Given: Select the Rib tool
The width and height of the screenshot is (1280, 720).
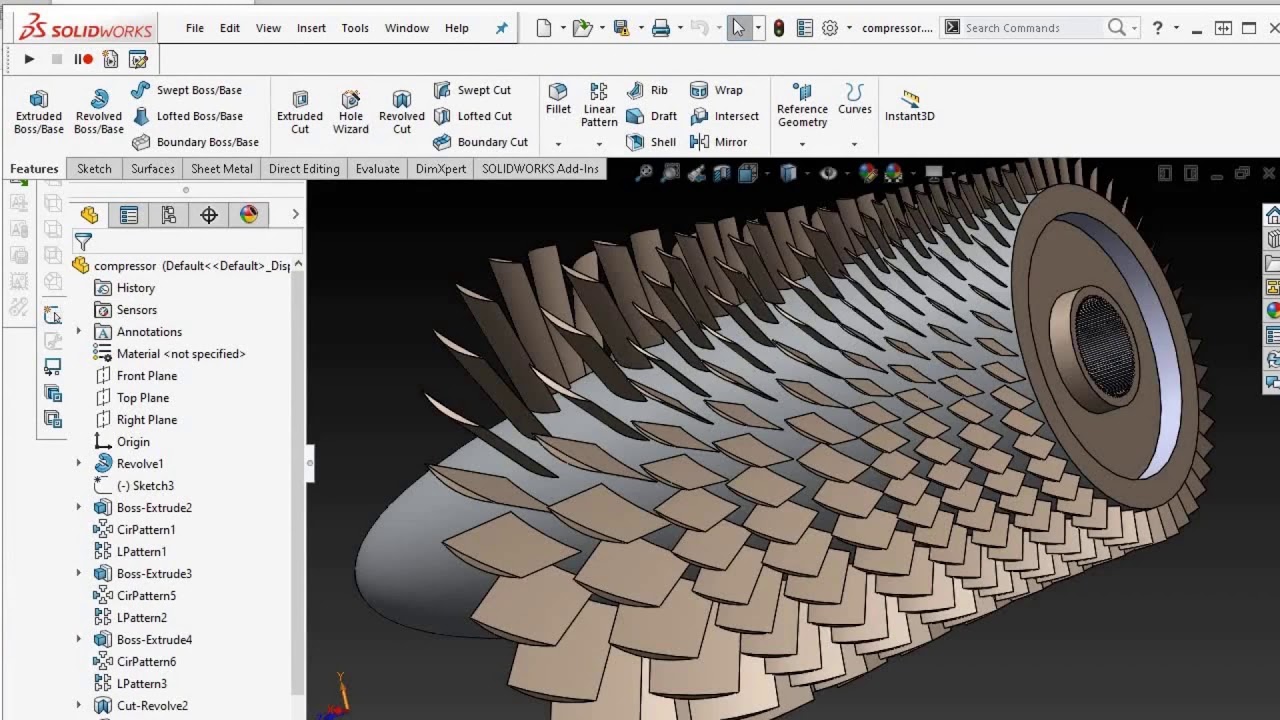Looking at the screenshot, I should click(x=647, y=90).
